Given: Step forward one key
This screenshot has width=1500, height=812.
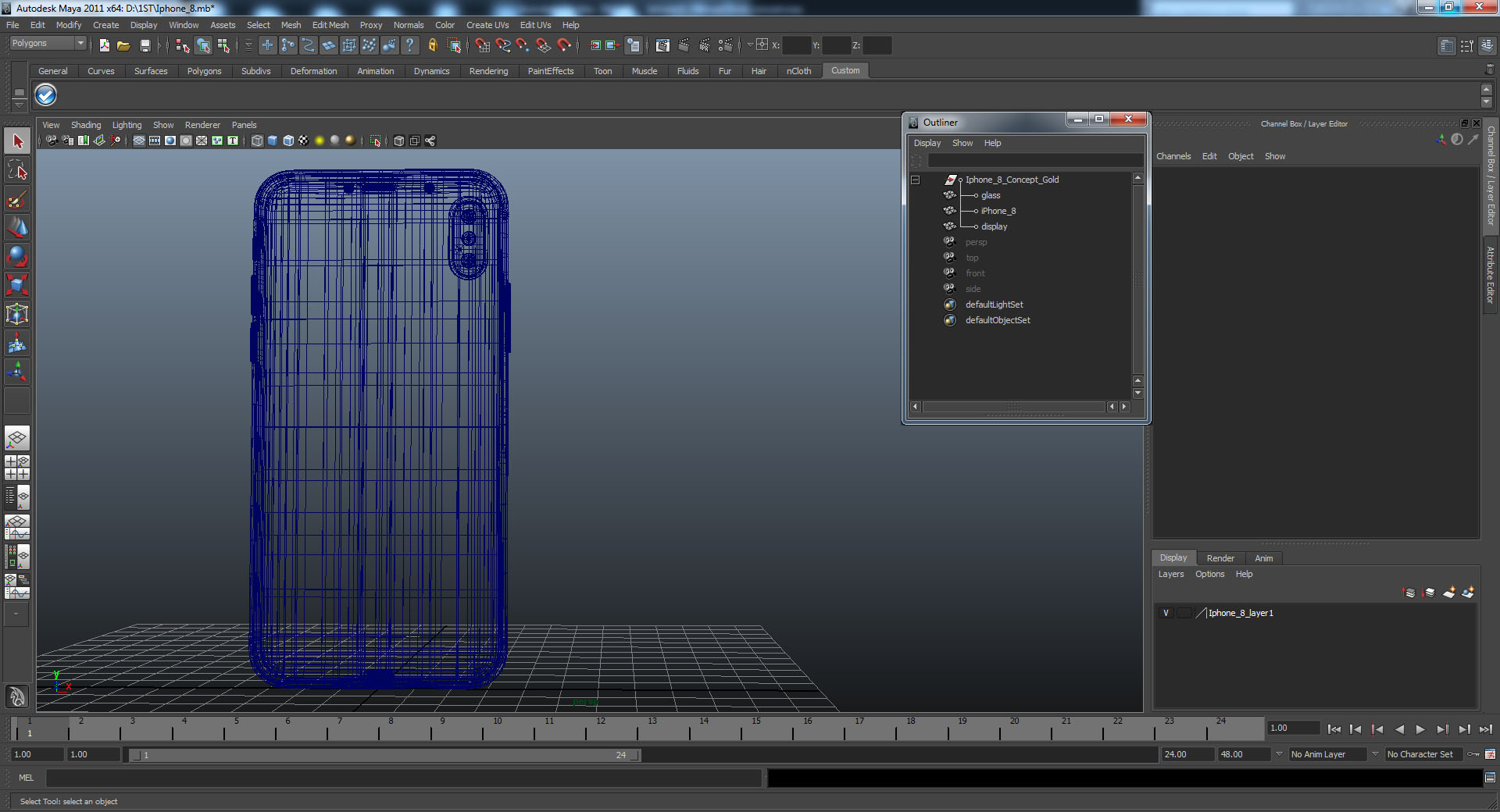Looking at the screenshot, I should tap(1442, 729).
